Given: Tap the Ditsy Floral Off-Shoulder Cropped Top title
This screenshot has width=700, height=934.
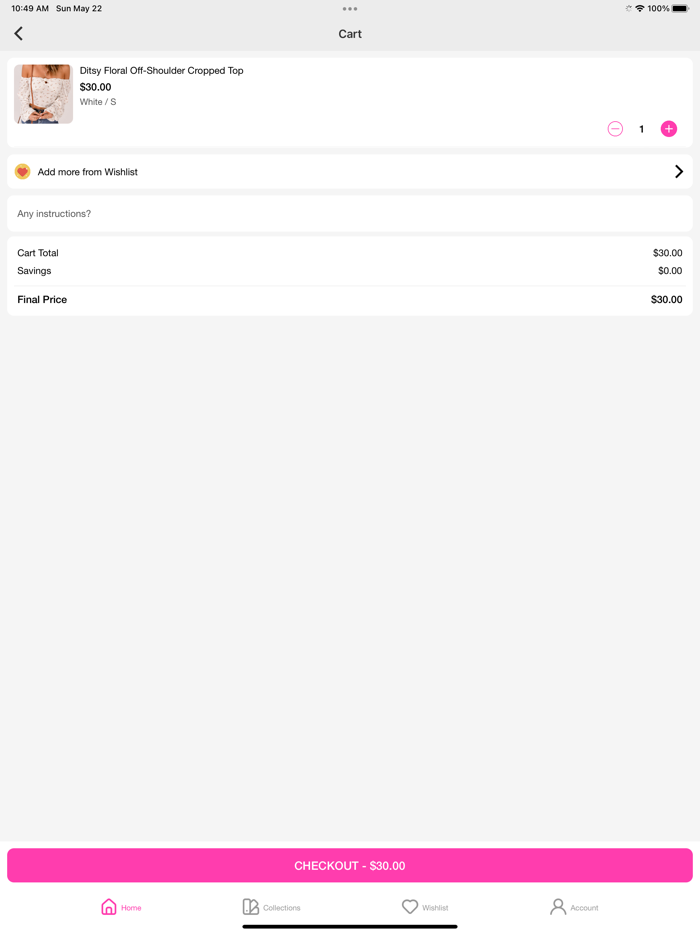Looking at the screenshot, I should tap(161, 71).
